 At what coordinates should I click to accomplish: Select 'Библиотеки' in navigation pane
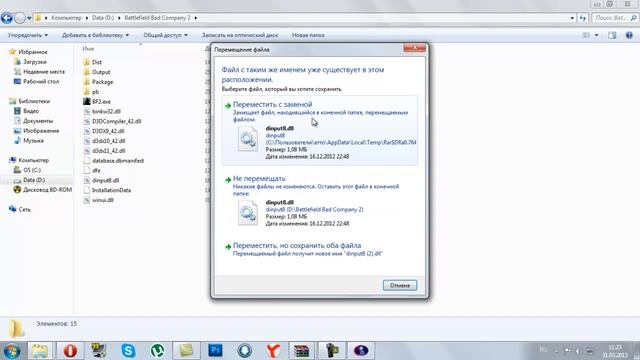pyautogui.click(x=34, y=101)
